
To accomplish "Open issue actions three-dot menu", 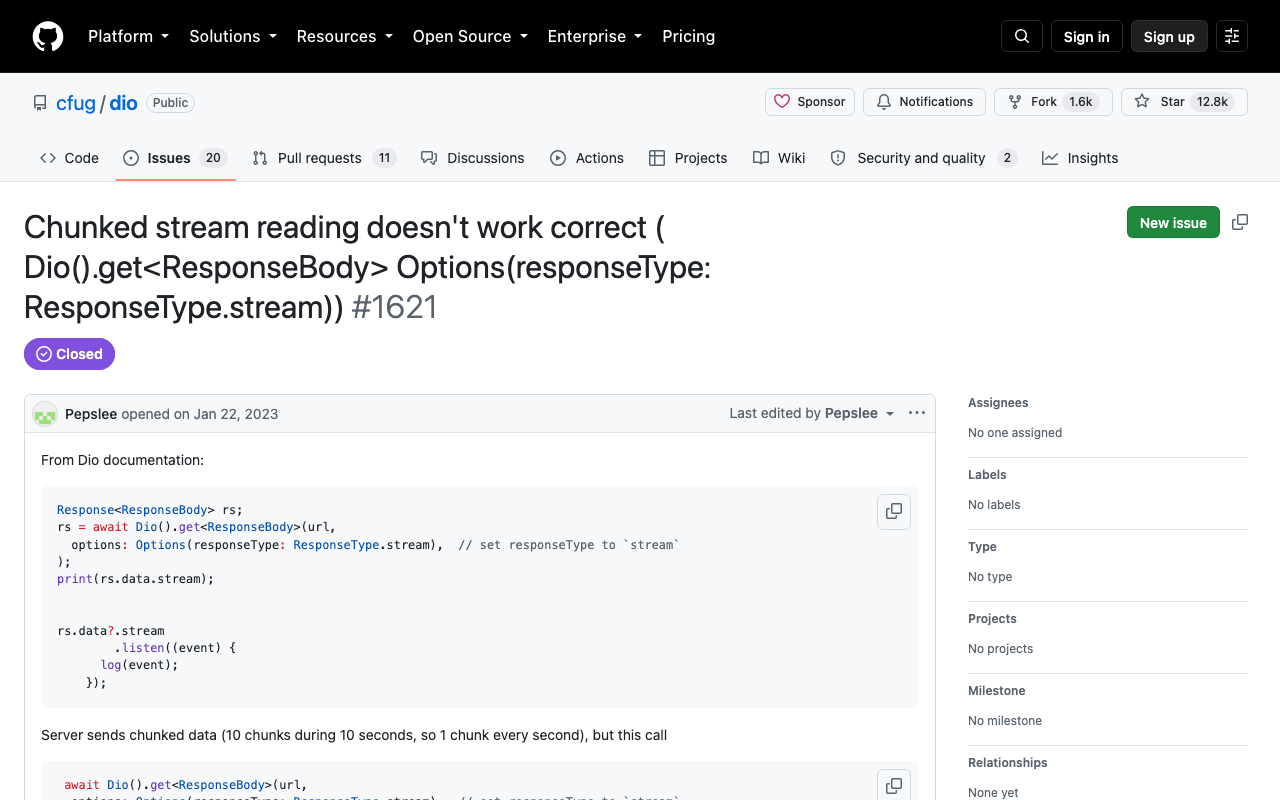I will tap(917, 413).
